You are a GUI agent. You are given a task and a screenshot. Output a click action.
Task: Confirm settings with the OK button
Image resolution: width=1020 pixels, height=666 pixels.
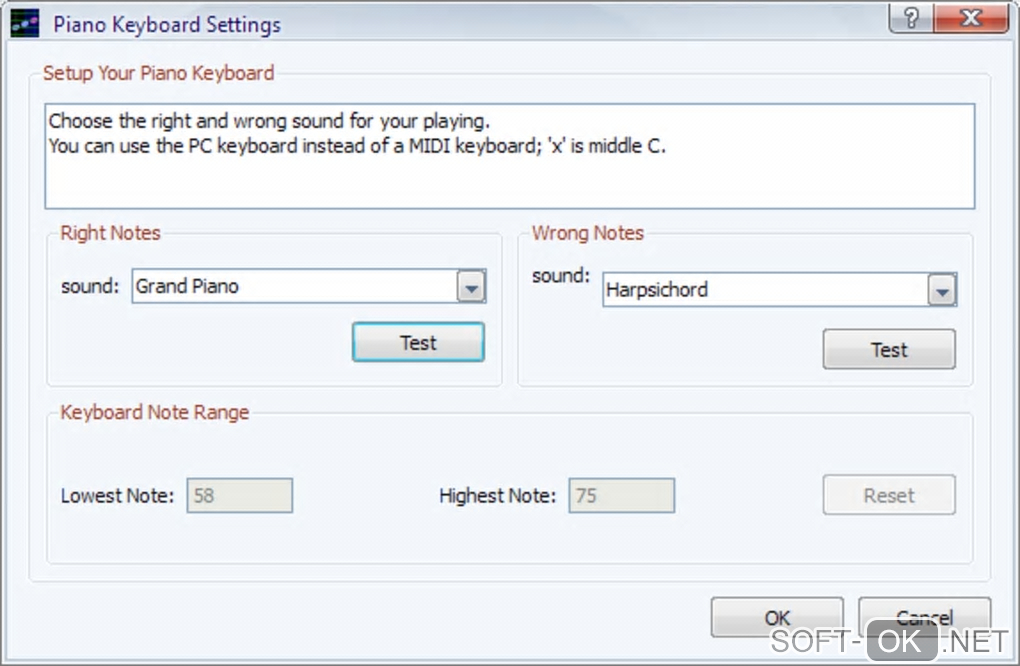(x=777, y=617)
